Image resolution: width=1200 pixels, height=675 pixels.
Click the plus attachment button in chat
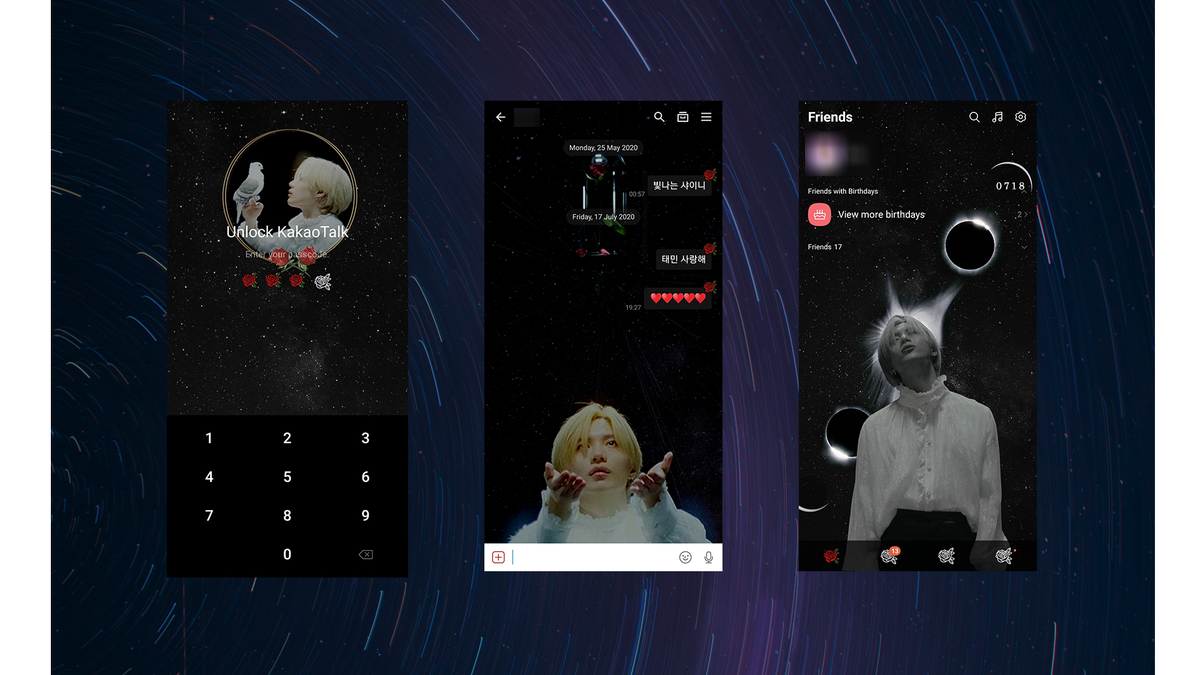[x=498, y=557]
